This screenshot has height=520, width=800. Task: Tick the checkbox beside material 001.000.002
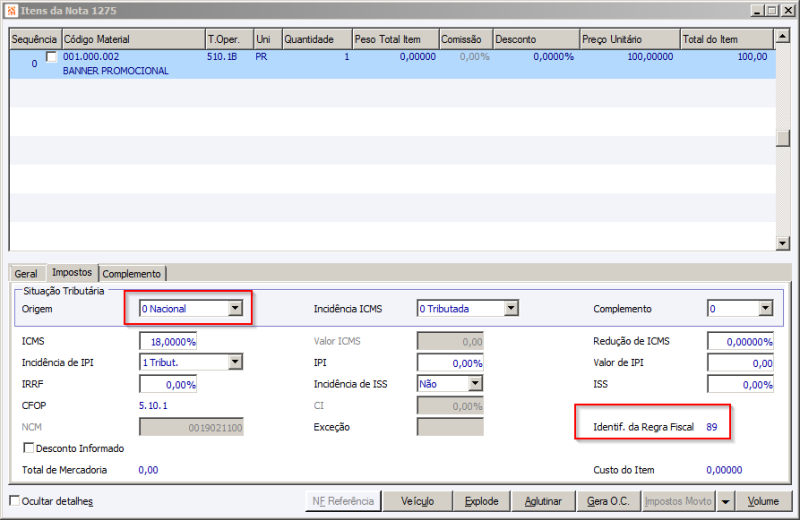click(x=51, y=57)
